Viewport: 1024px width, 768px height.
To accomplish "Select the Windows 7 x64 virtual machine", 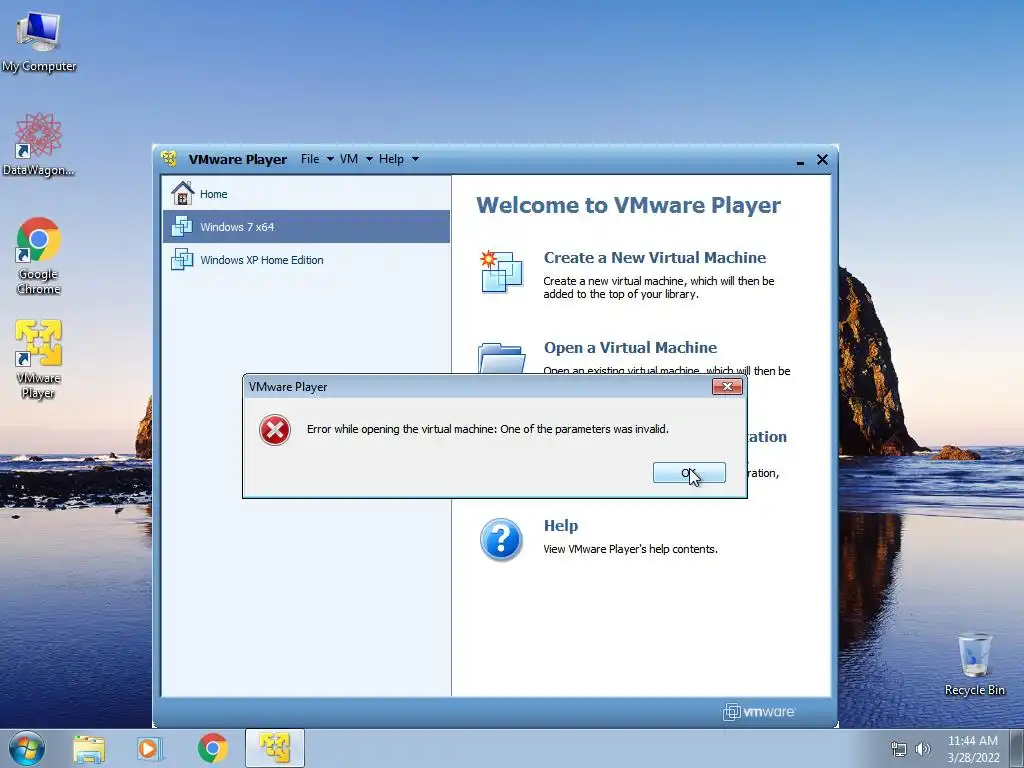I will click(306, 227).
